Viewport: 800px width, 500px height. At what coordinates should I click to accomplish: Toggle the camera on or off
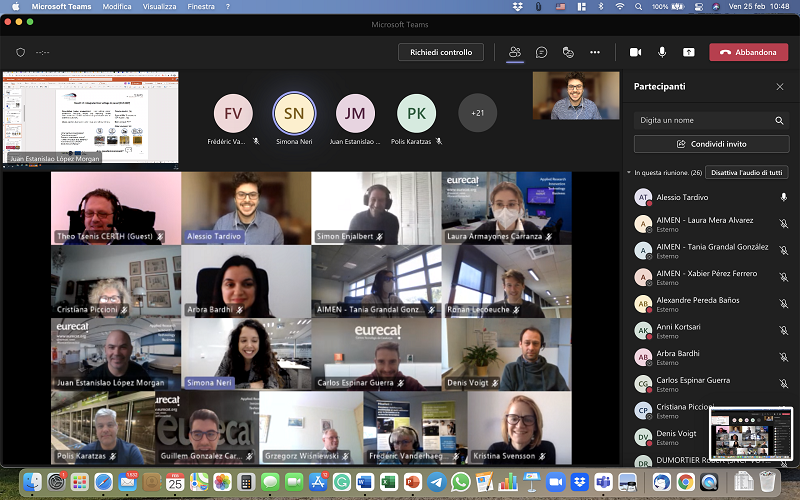coord(635,52)
